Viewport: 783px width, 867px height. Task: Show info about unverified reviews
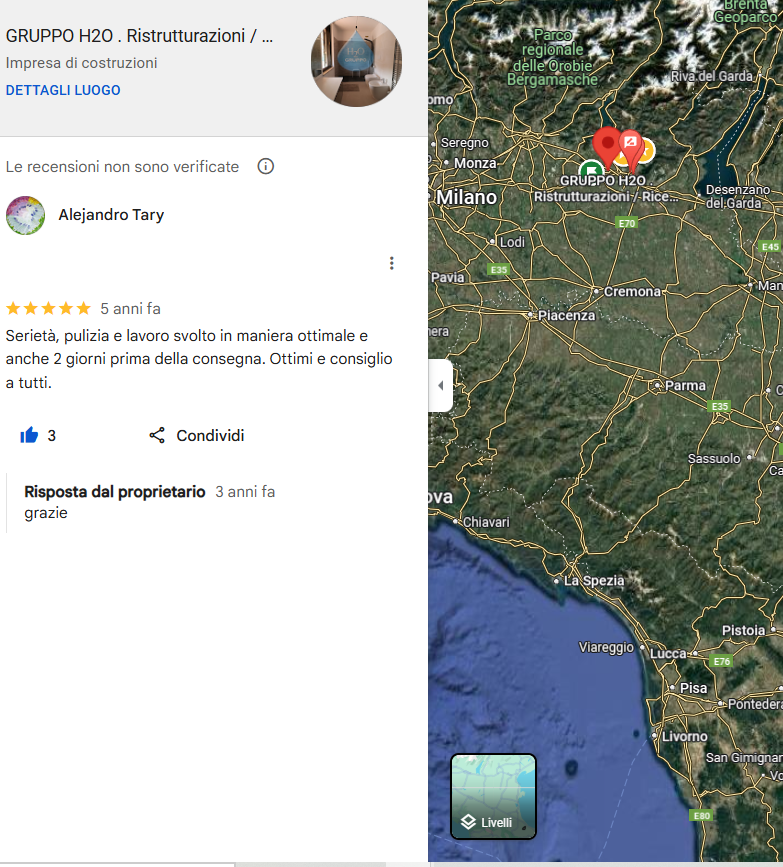(x=265, y=166)
